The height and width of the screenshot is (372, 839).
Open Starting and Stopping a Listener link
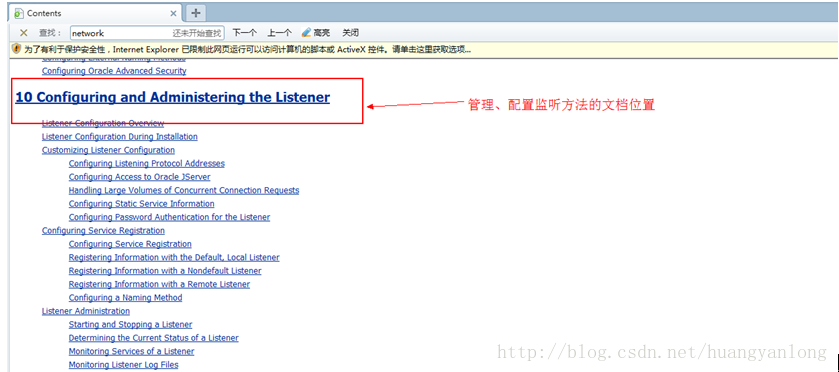pyautogui.click(x=130, y=324)
